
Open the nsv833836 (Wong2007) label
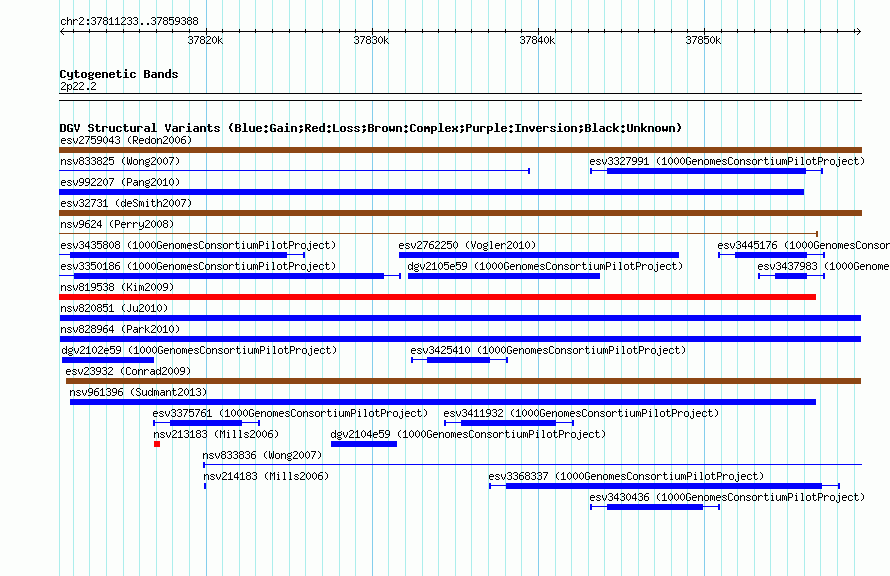262,455
